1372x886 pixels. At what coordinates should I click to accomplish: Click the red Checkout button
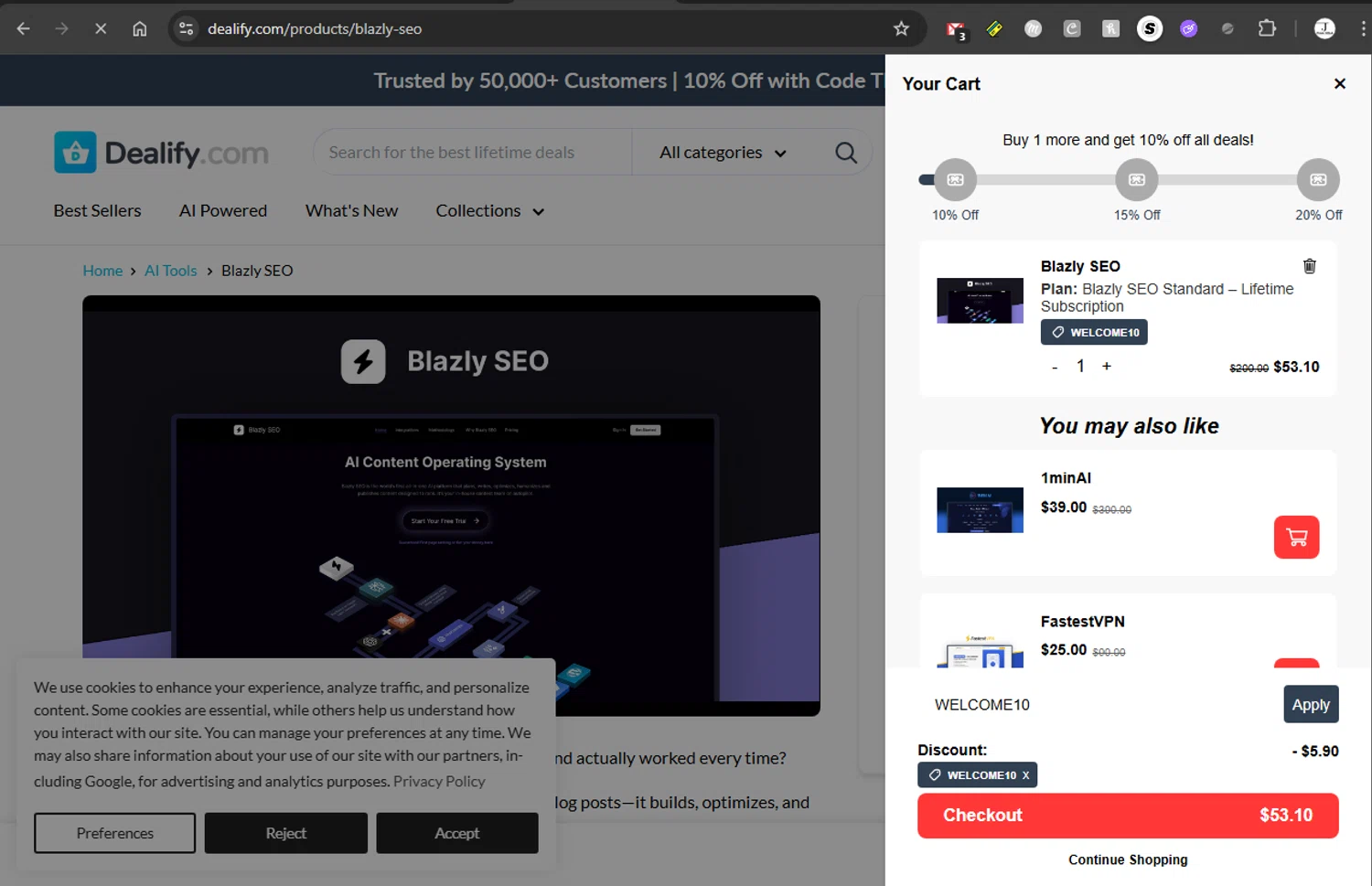pyautogui.click(x=1128, y=816)
